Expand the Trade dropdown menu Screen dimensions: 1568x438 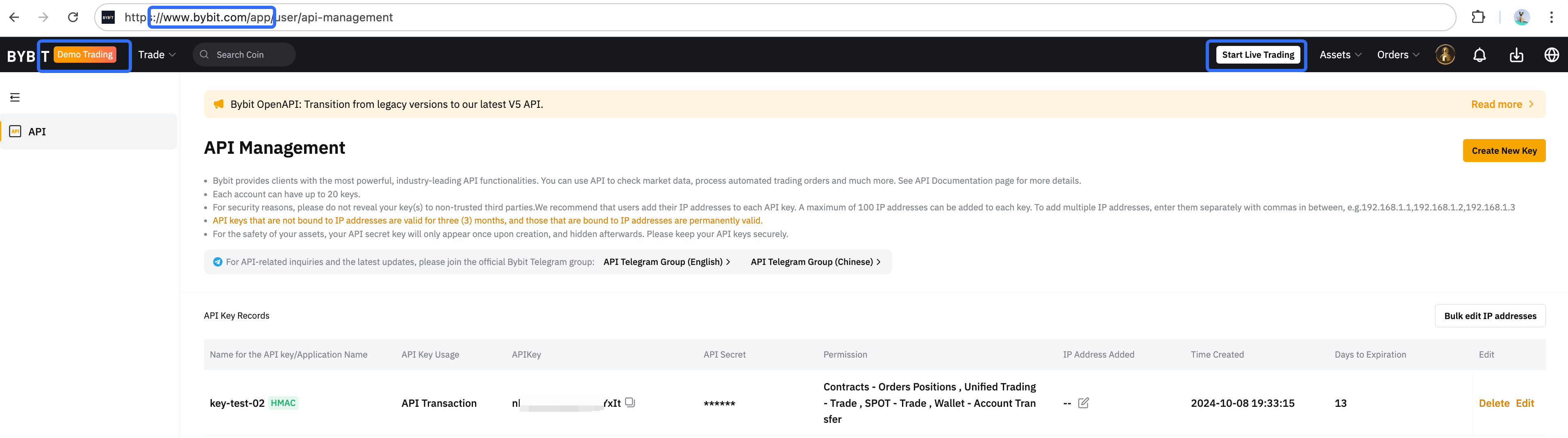tap(157, 55)
